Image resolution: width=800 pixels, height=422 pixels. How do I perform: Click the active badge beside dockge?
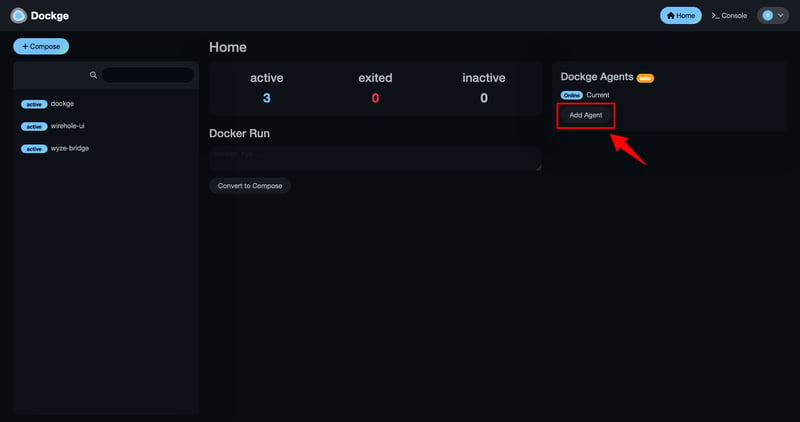point(34,104)
